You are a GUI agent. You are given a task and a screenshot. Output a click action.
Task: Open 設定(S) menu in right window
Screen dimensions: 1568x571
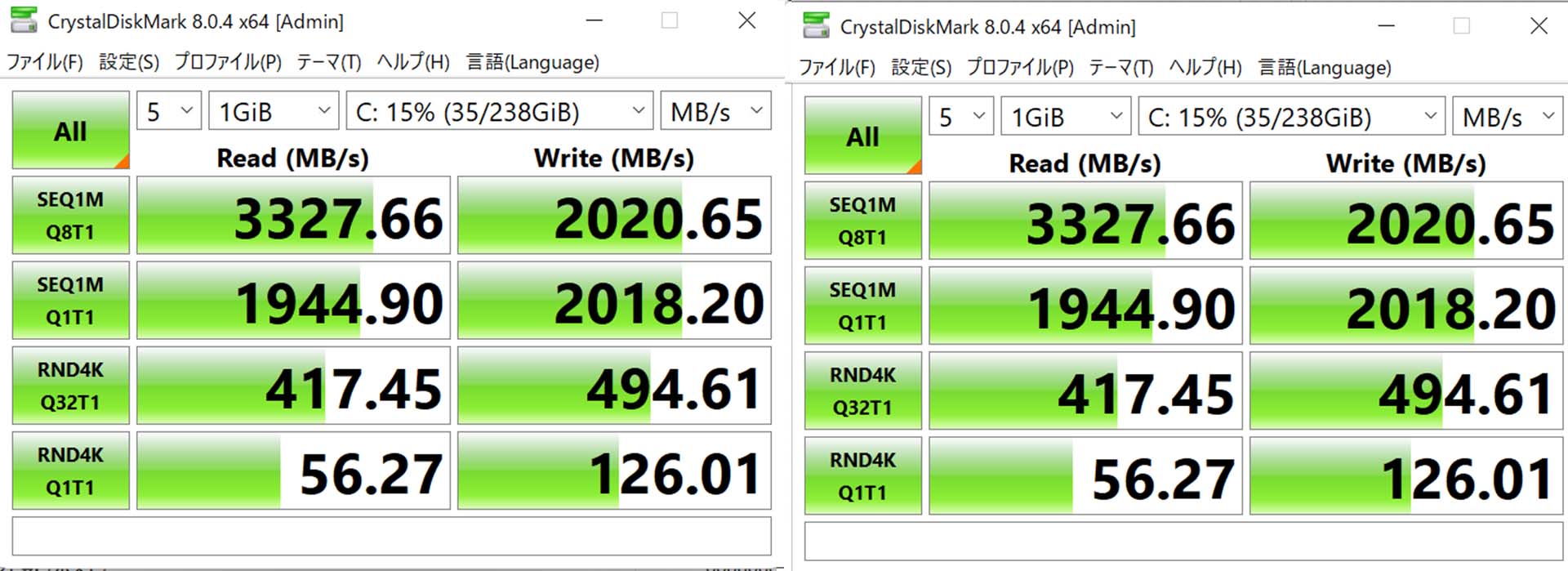(921, 67)
